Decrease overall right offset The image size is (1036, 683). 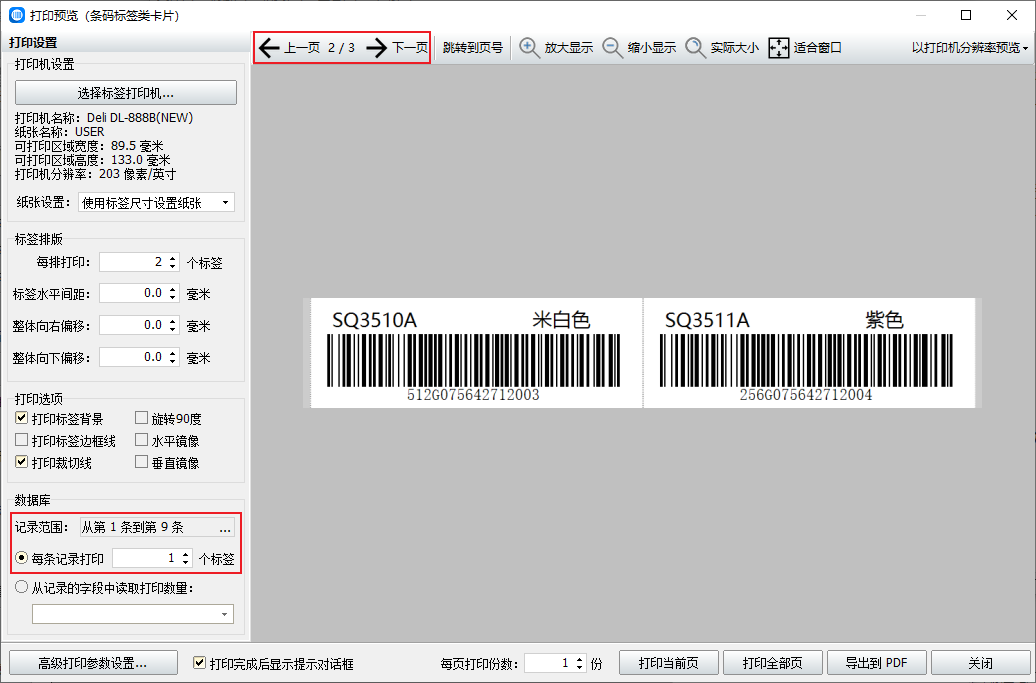pyautogui.click(x=172, y=329)
